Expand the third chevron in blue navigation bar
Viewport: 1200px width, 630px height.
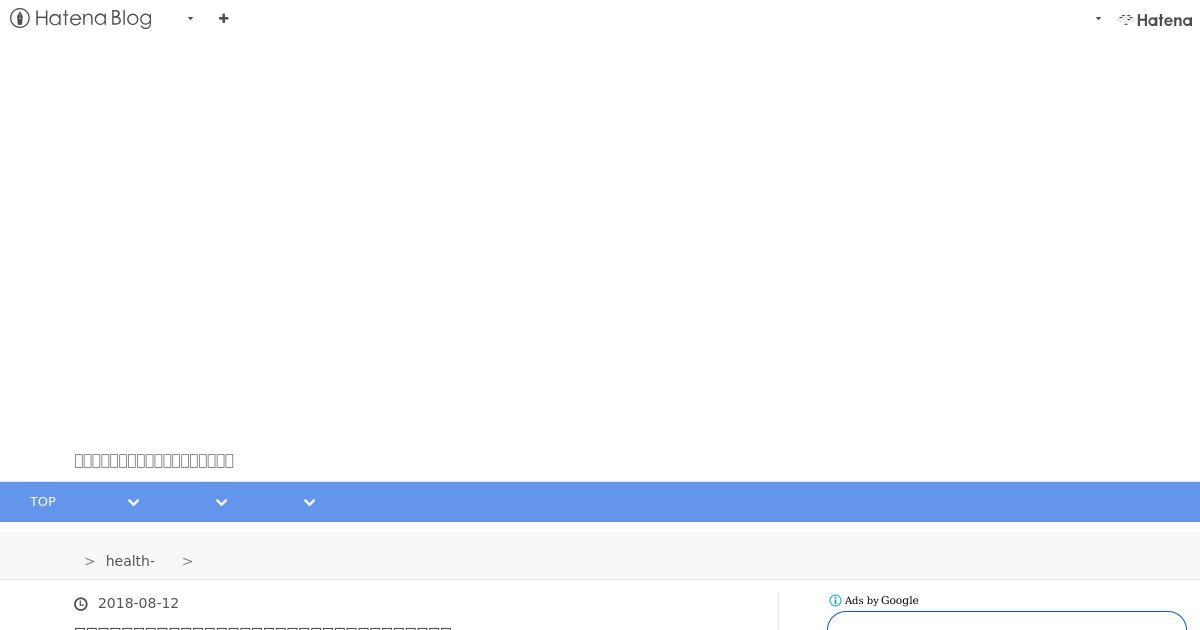pos(309,502)
